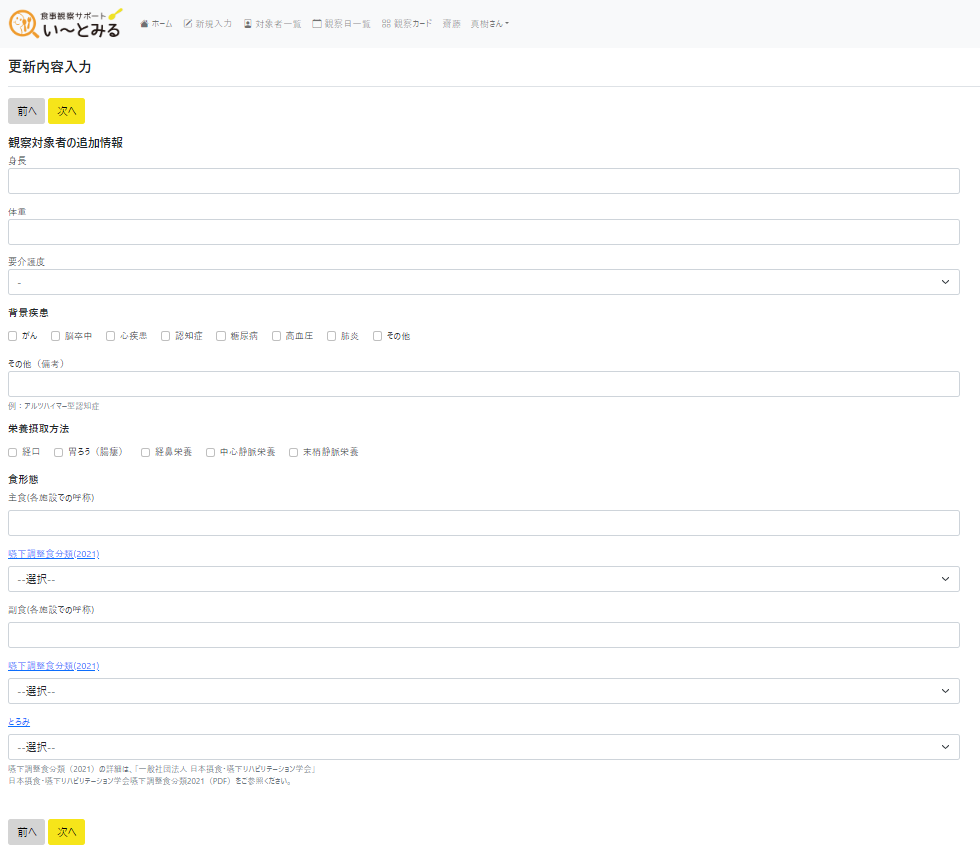The width and height of the screenshot is (980, 855).
Task: Focus the 副食 name input field
Action: click(484, 635)
